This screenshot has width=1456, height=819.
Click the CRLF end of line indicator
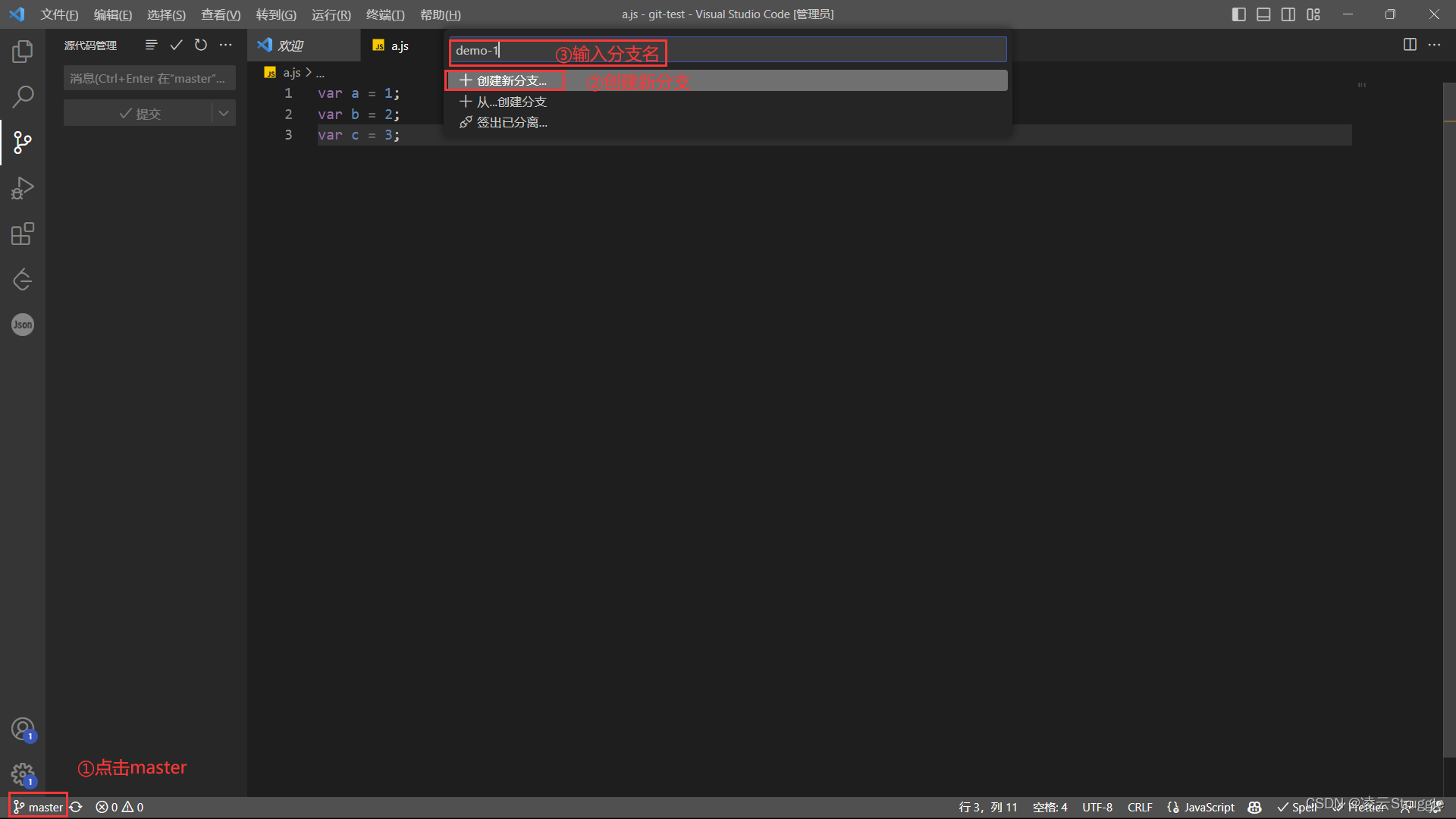pos(1140,808)
